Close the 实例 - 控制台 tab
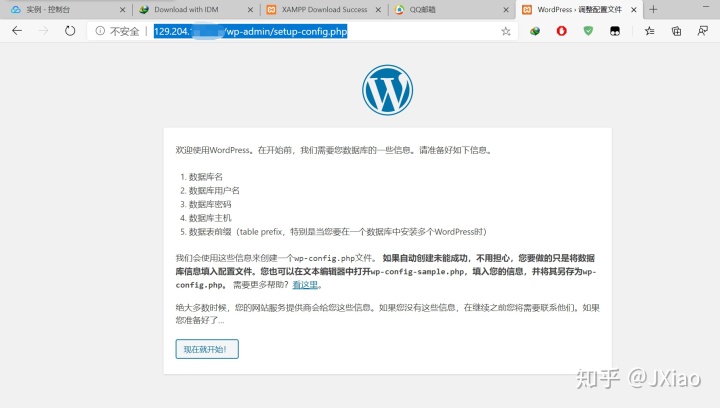Screen dimensions: 720x408 (x=123, y=9)
